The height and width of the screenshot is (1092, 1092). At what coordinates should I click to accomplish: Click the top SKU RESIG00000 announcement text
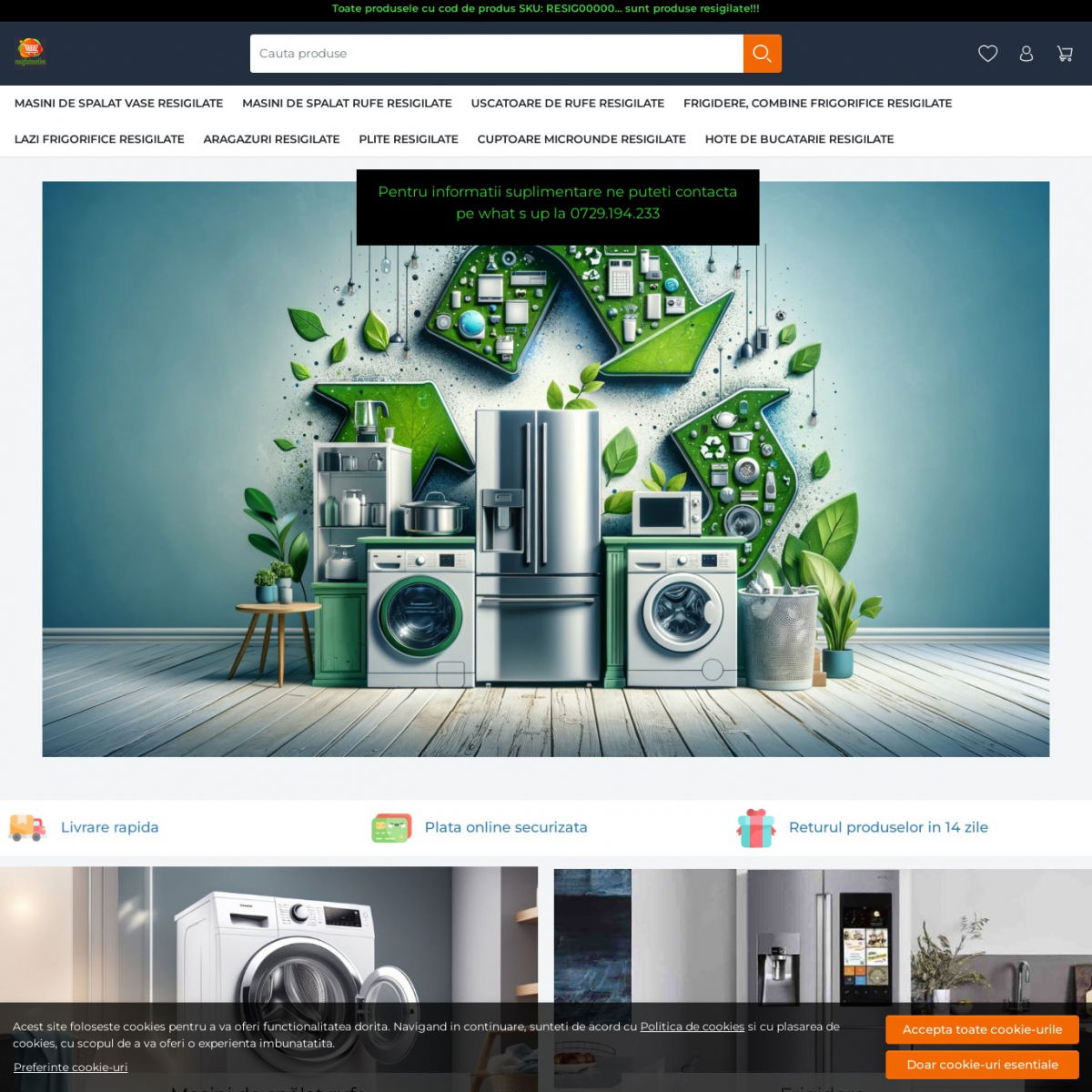(x=545, y=8)
